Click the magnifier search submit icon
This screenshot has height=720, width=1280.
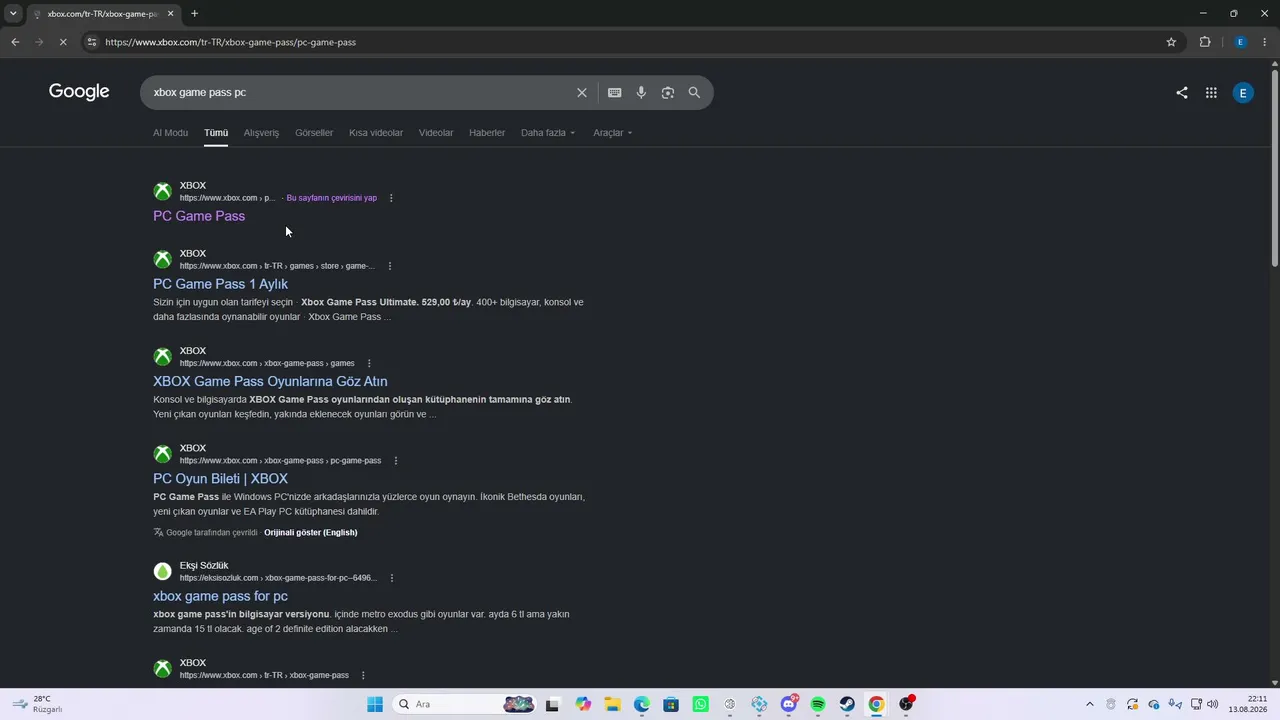pos(694,92)
